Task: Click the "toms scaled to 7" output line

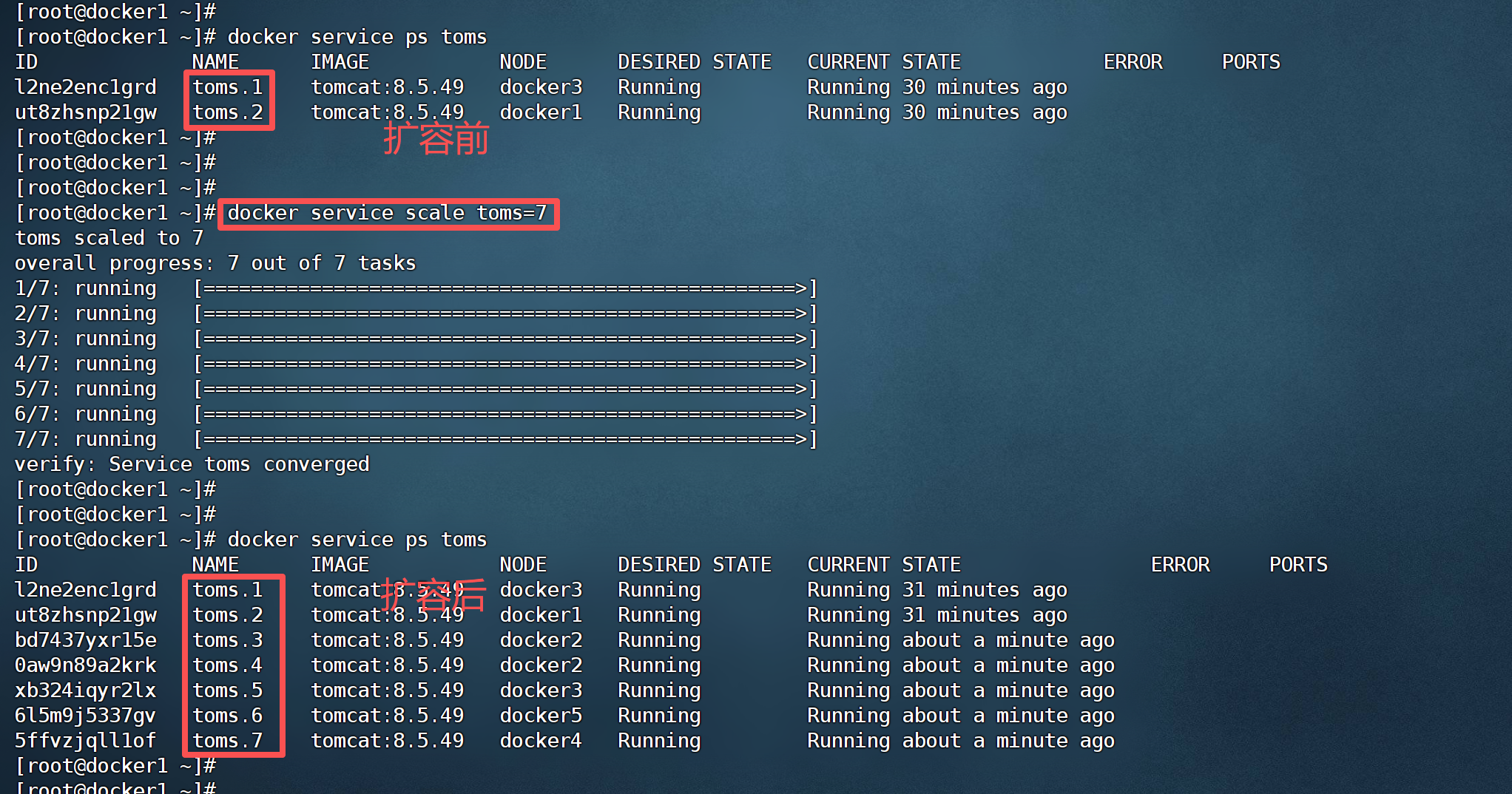Action: (109, 238)
